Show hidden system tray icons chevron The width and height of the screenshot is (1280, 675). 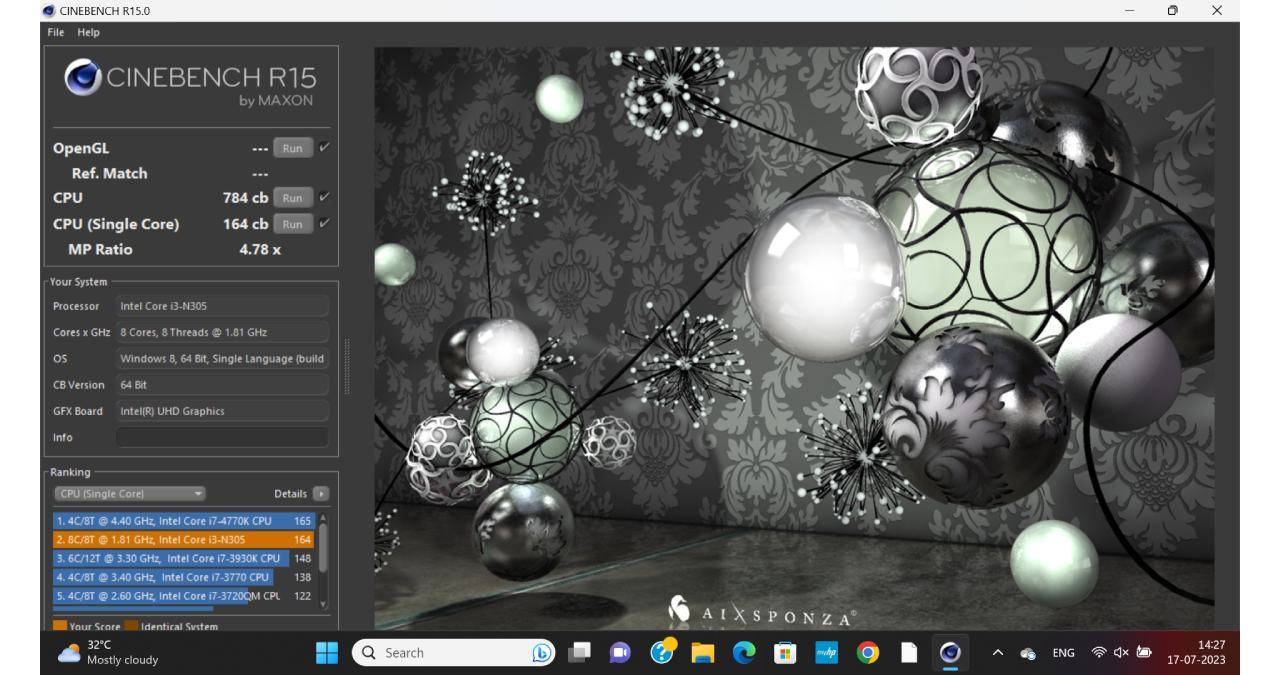(997, 653)
